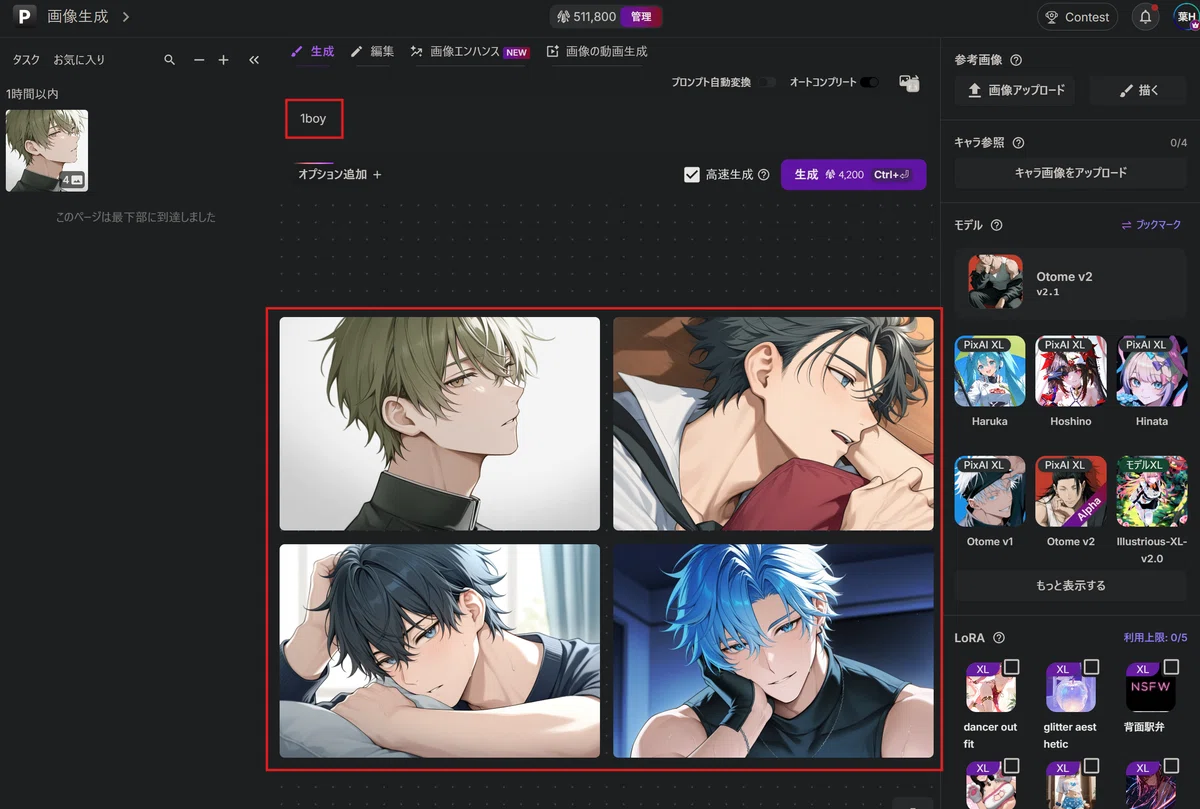1200x809 pixels.
Task: Click キャラ画像をアップロード button
Action: (1071, 173)
